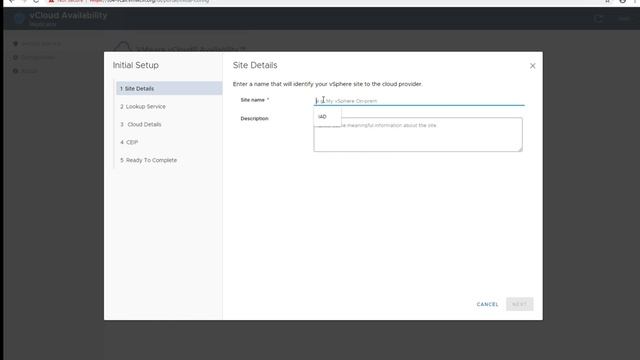Click the Site Details heading
This screenshot has height=360, width=640.
(255, 65)
